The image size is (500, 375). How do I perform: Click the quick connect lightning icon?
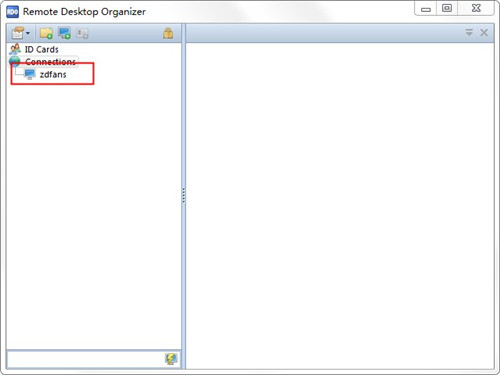point(171,359)
